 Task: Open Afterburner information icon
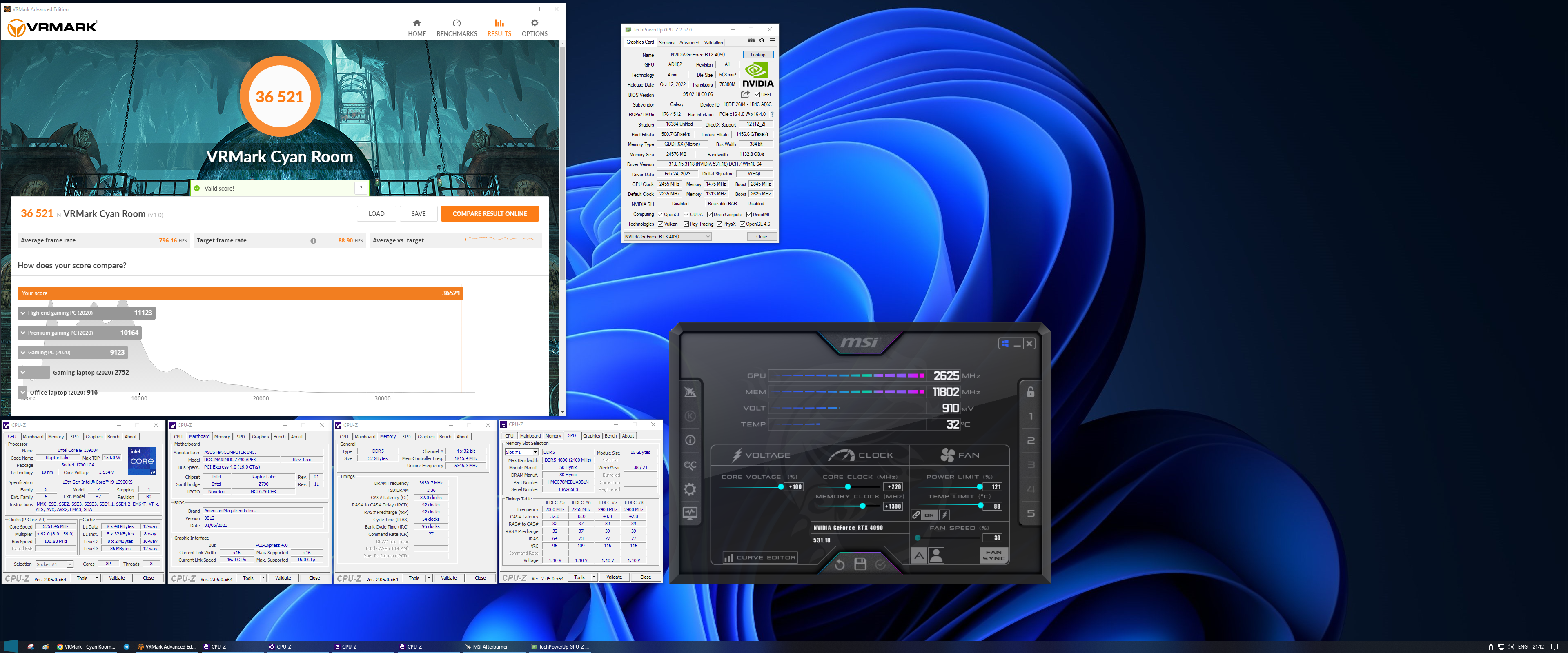690,441
